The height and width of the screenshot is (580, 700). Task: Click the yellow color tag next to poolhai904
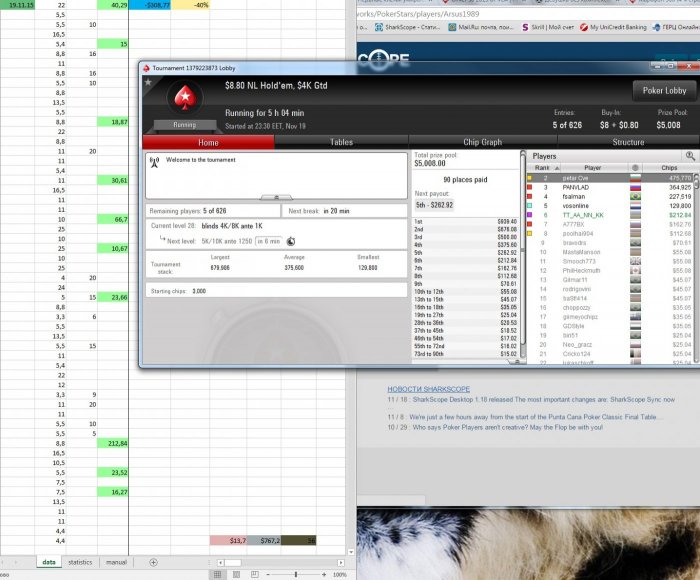(529, 234)
